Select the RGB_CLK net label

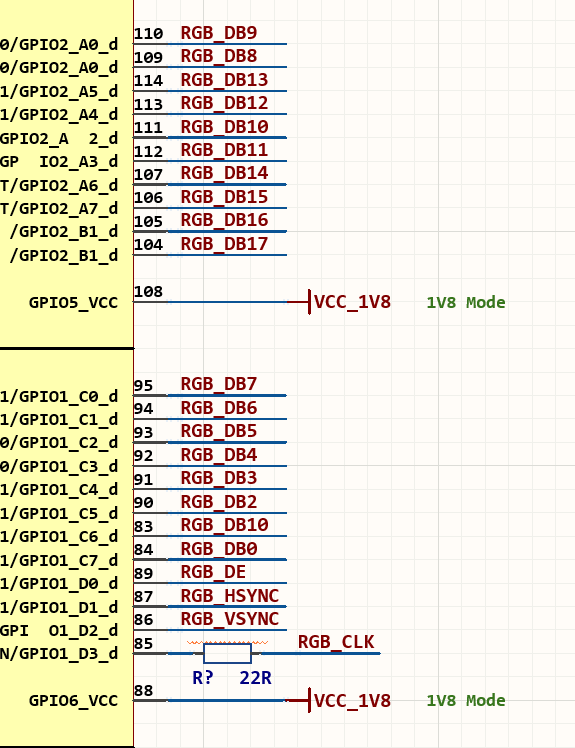[336, 642]
